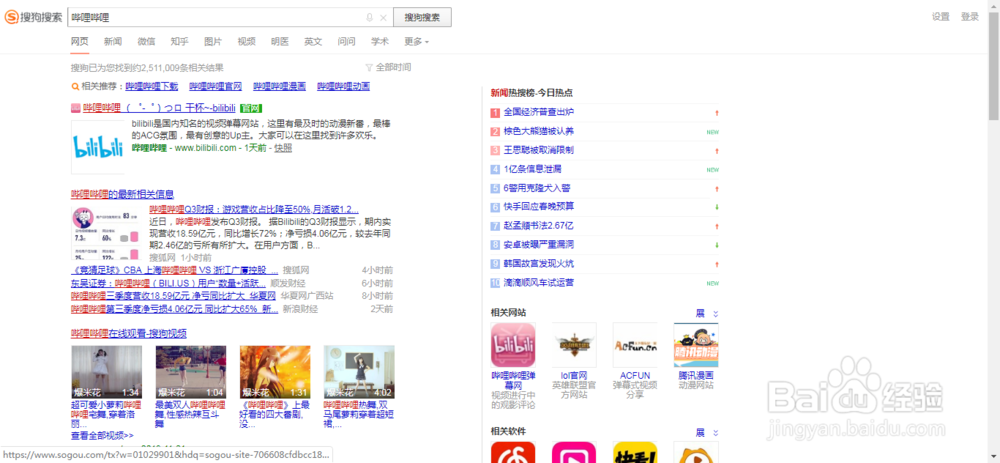The image size is (1000, 463).
Task: Click the filter funnel icon by 全部时间
Action: (x=369, y=67)
